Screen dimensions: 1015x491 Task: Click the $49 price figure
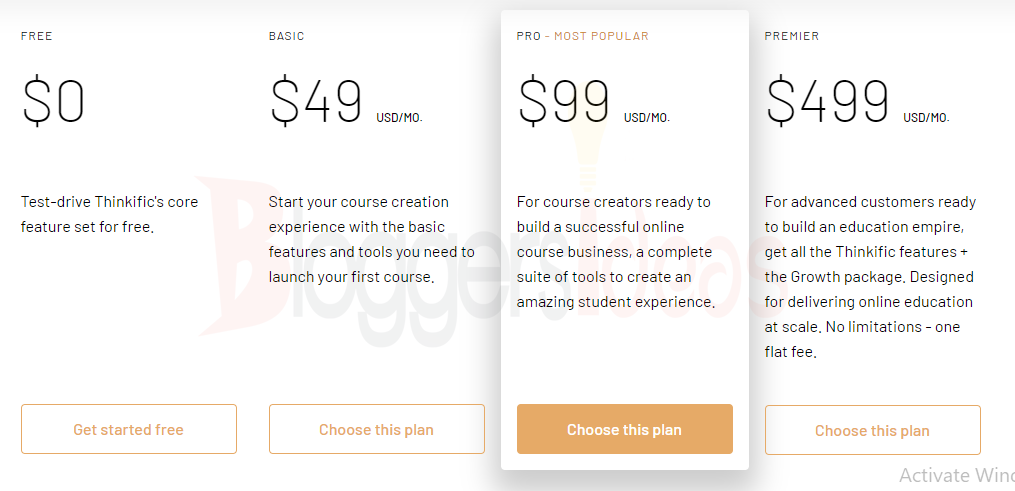pyautogui.click(x=316, y=101)
